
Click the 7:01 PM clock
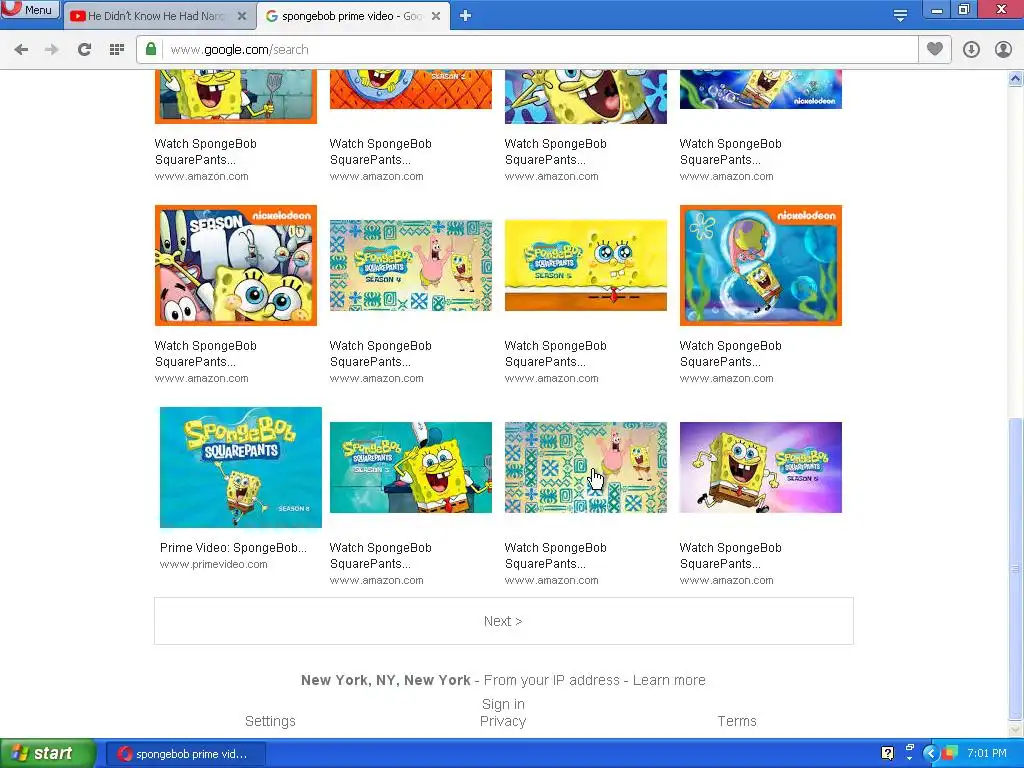point(987,753)
